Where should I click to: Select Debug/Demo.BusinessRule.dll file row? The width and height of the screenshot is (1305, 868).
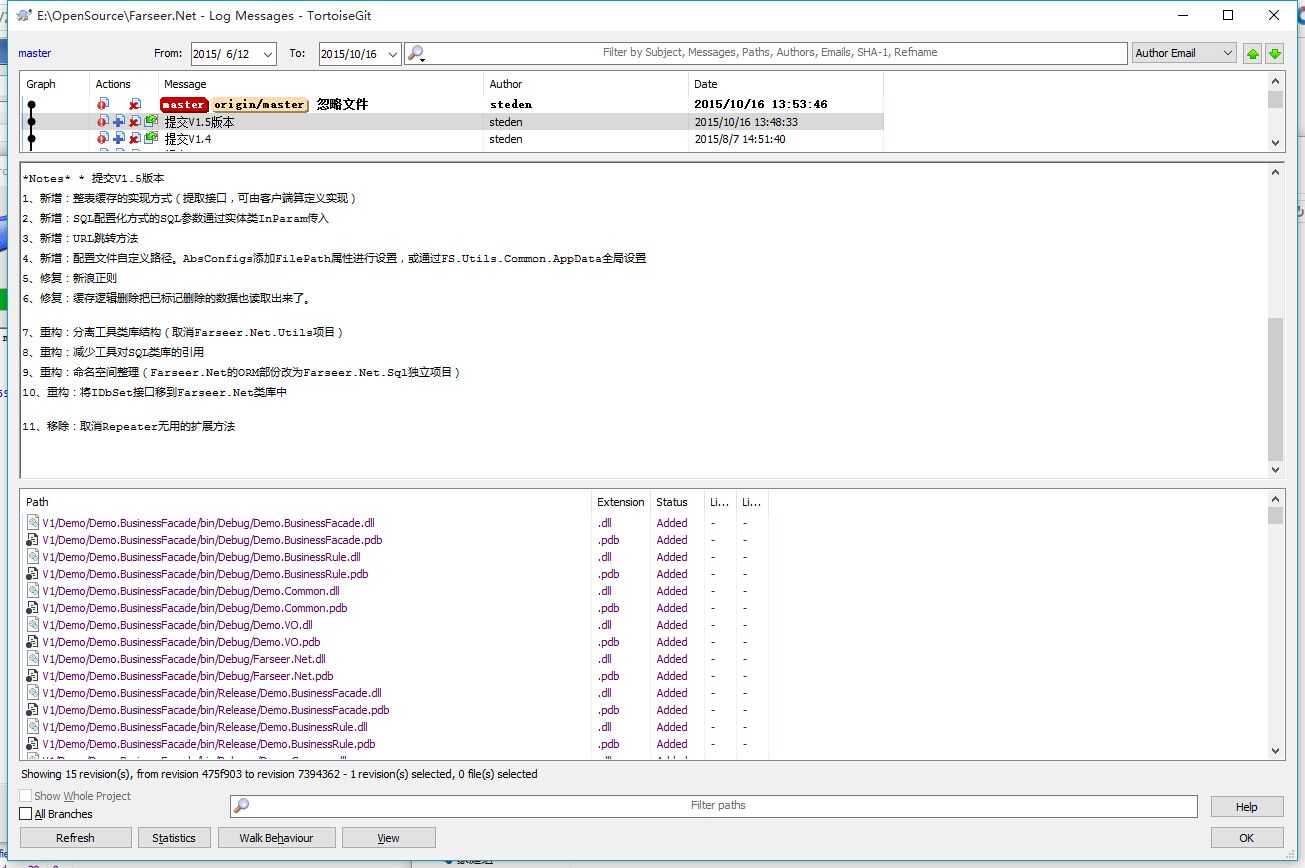point(394,557)
